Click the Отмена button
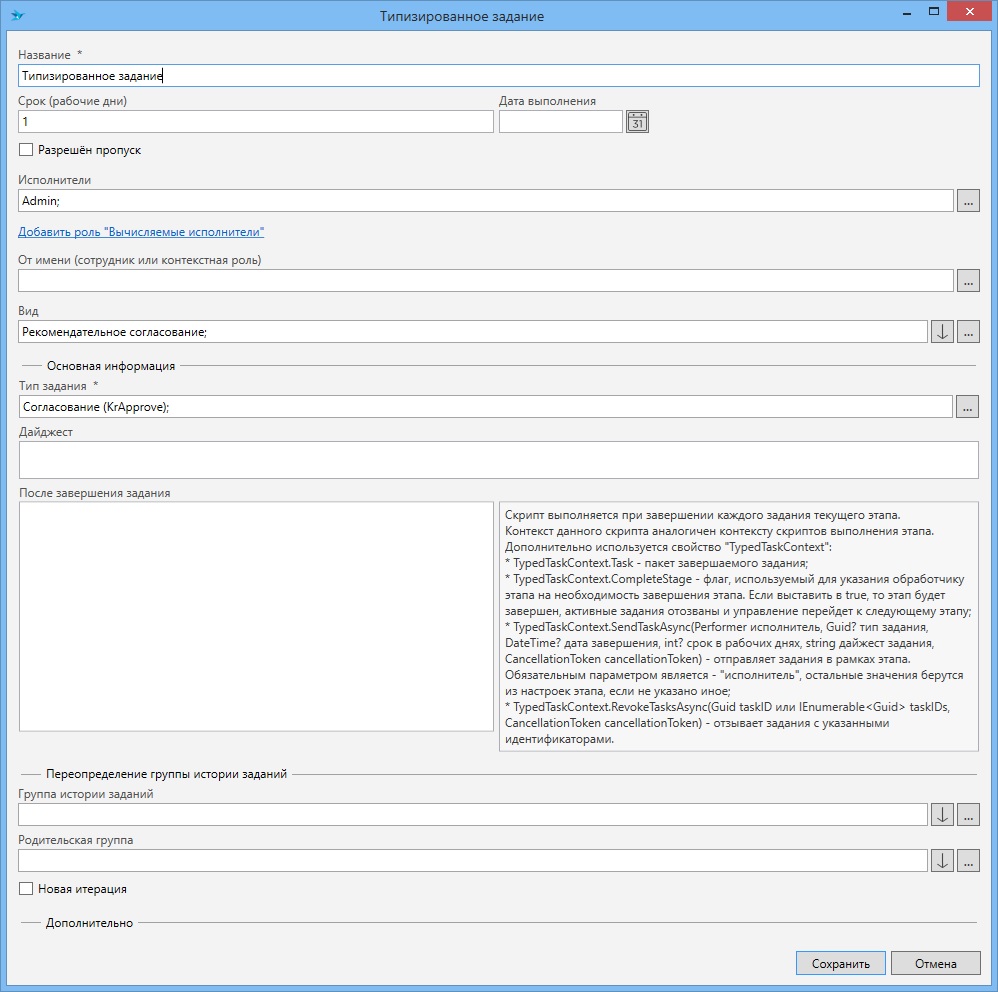This screenshot has height=992, width=998. pos(935,963)
